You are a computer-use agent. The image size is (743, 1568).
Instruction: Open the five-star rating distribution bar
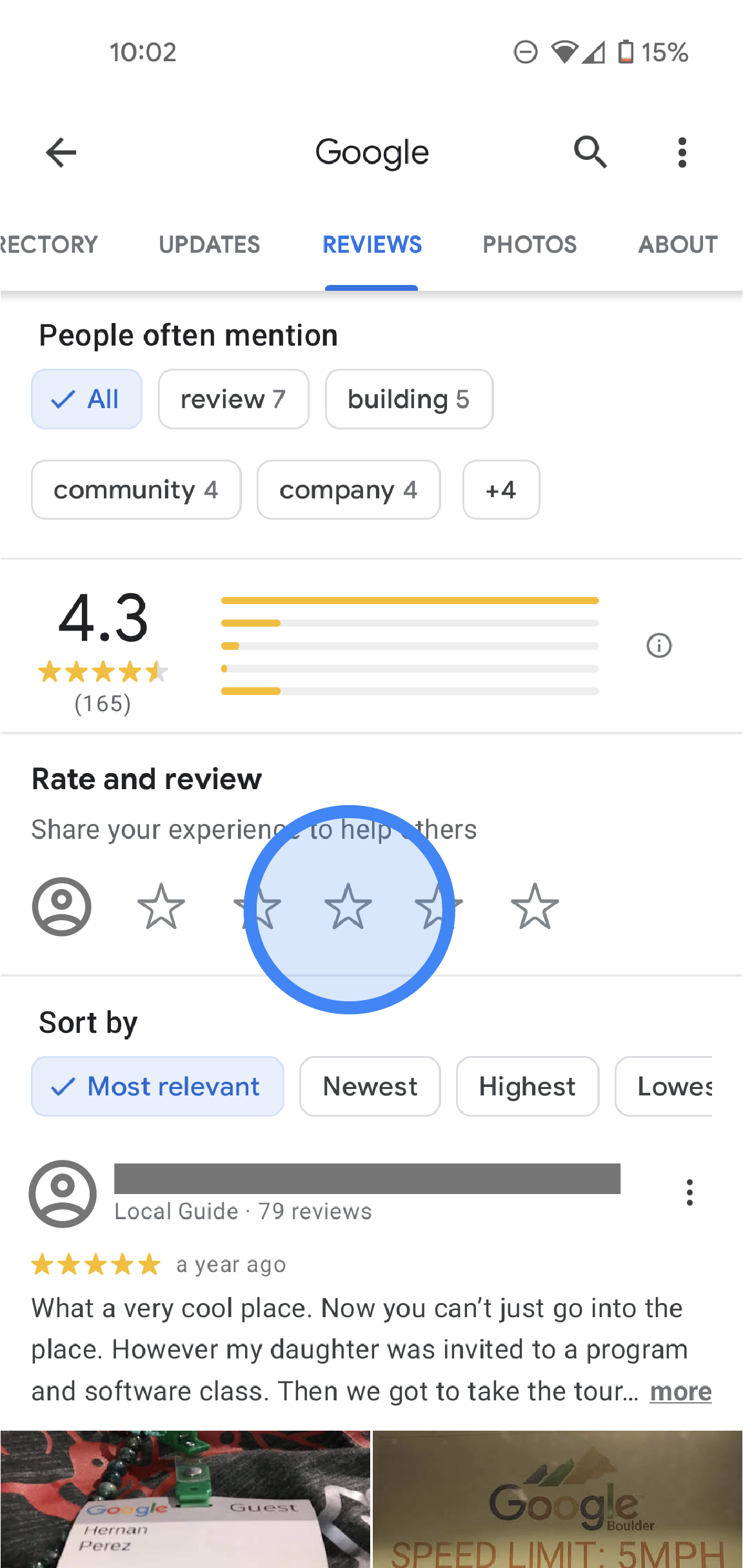[410, 601]
